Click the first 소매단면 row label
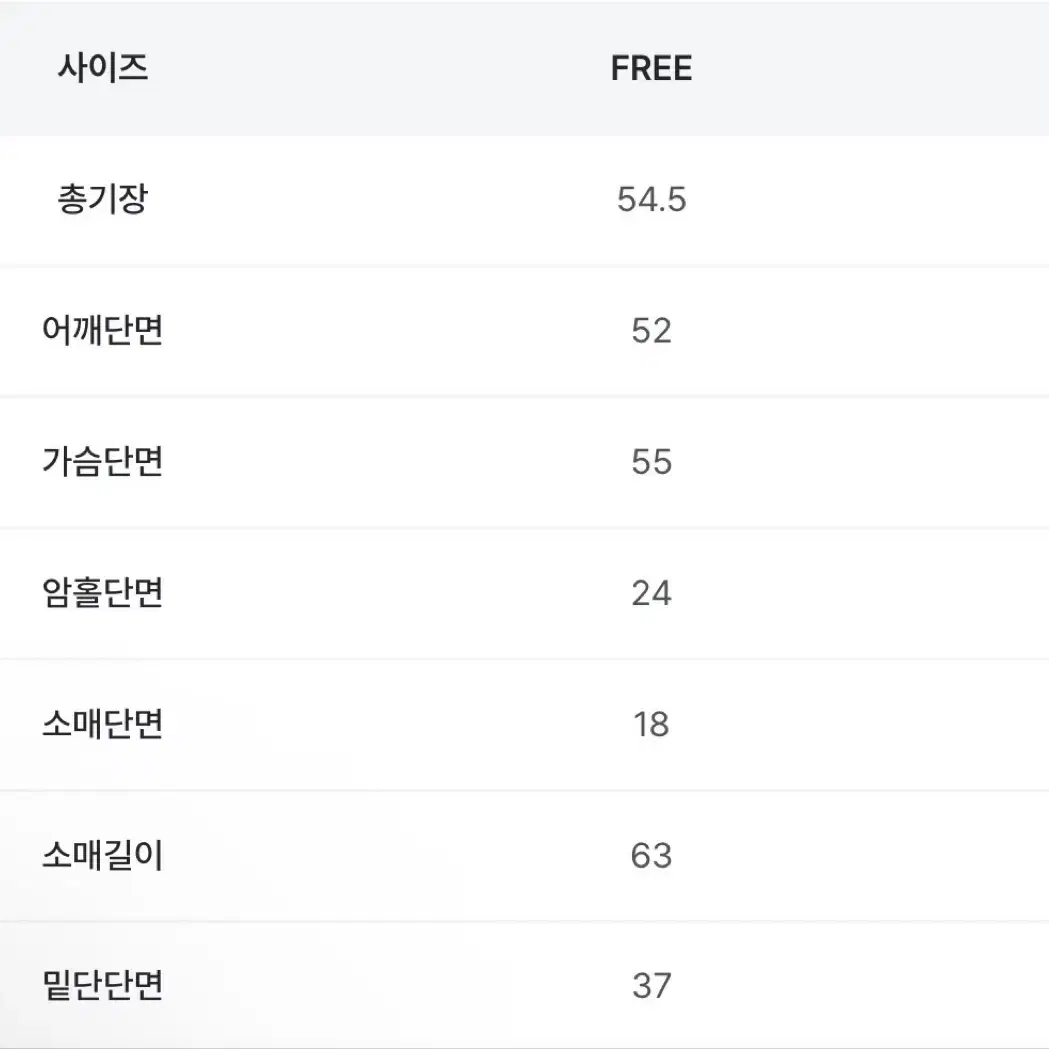The image size is (1049, 1049). [102, 723]
